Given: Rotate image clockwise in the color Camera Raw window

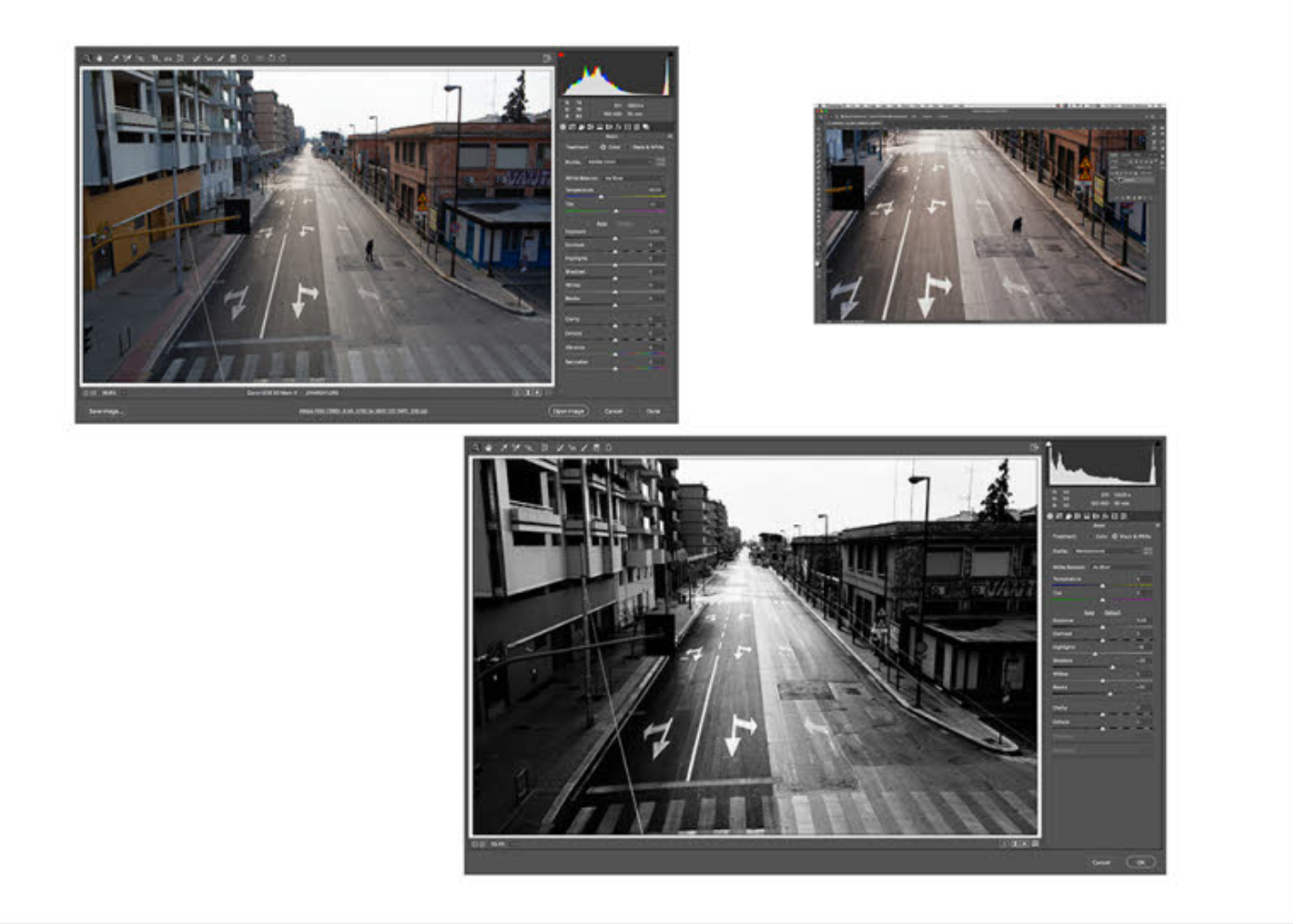Looking at the screenshot, I should (x=283, y=58).
